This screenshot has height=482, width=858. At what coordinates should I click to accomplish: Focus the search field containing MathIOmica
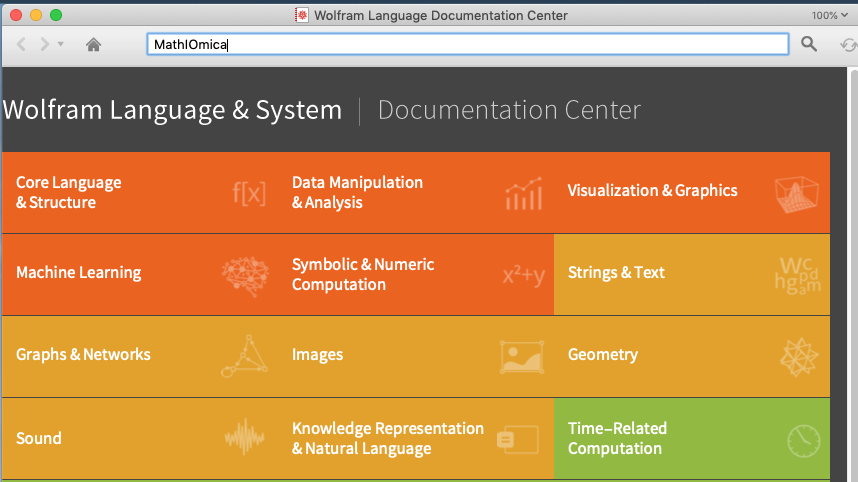click(468, 44)
